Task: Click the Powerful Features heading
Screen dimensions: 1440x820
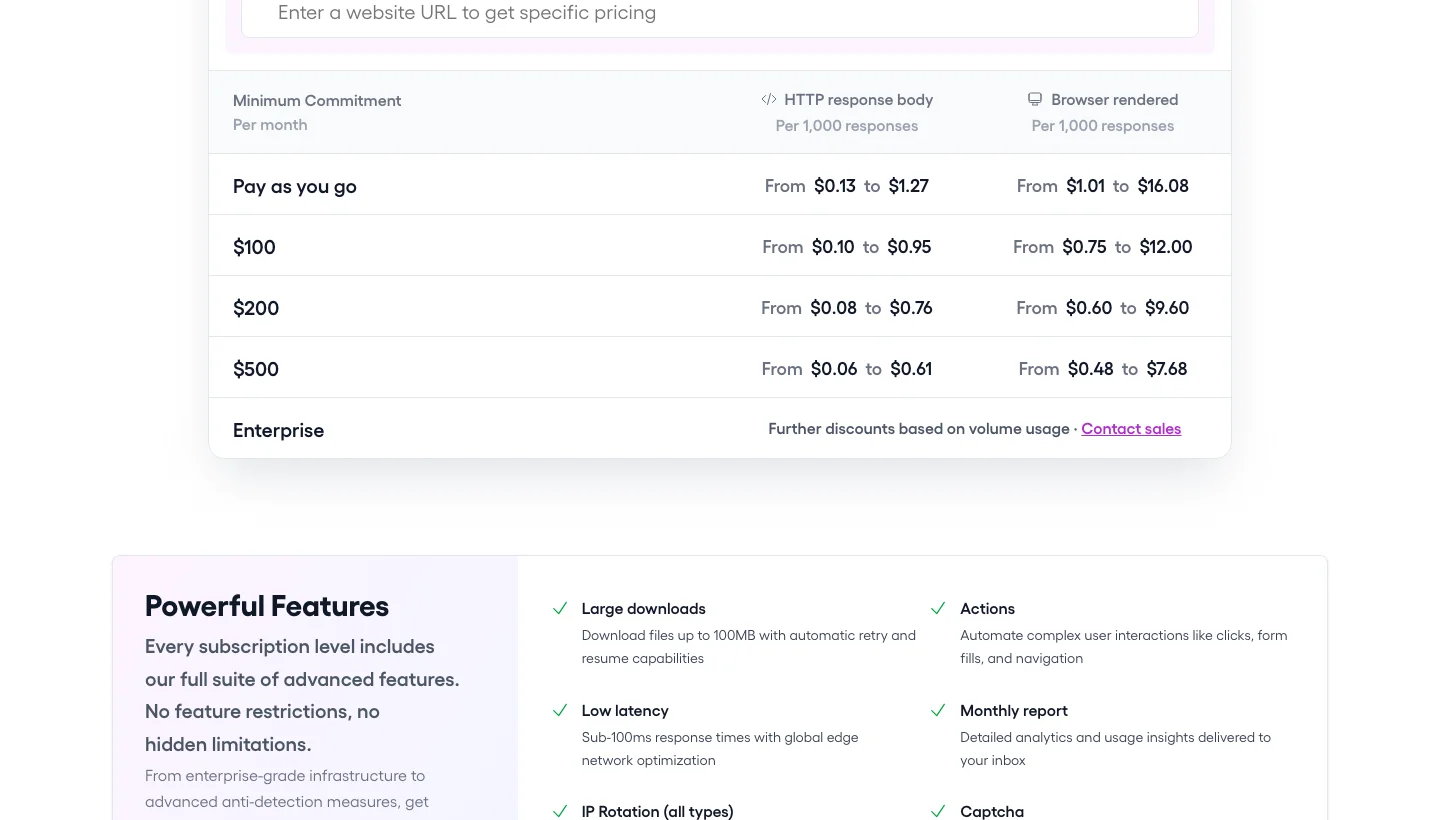Action: [267, 606]
